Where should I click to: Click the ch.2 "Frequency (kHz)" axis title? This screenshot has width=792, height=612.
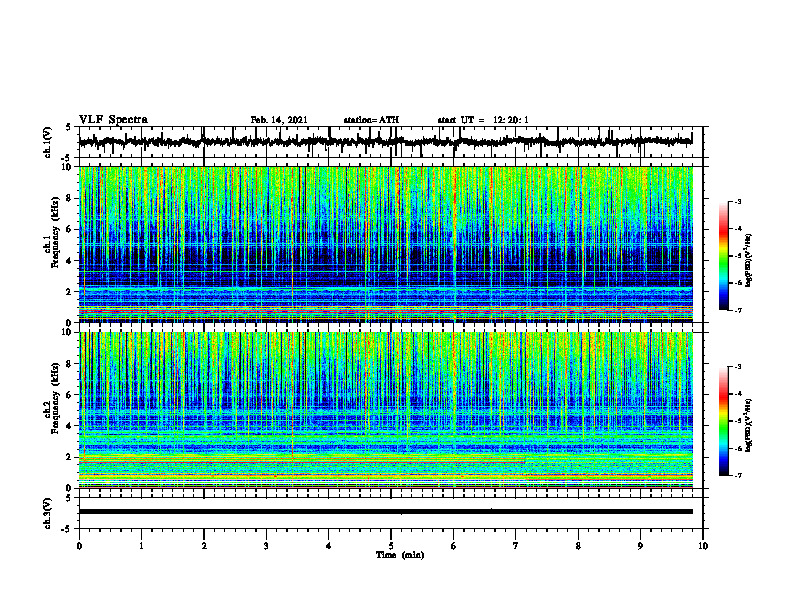[x=56, y=398]
